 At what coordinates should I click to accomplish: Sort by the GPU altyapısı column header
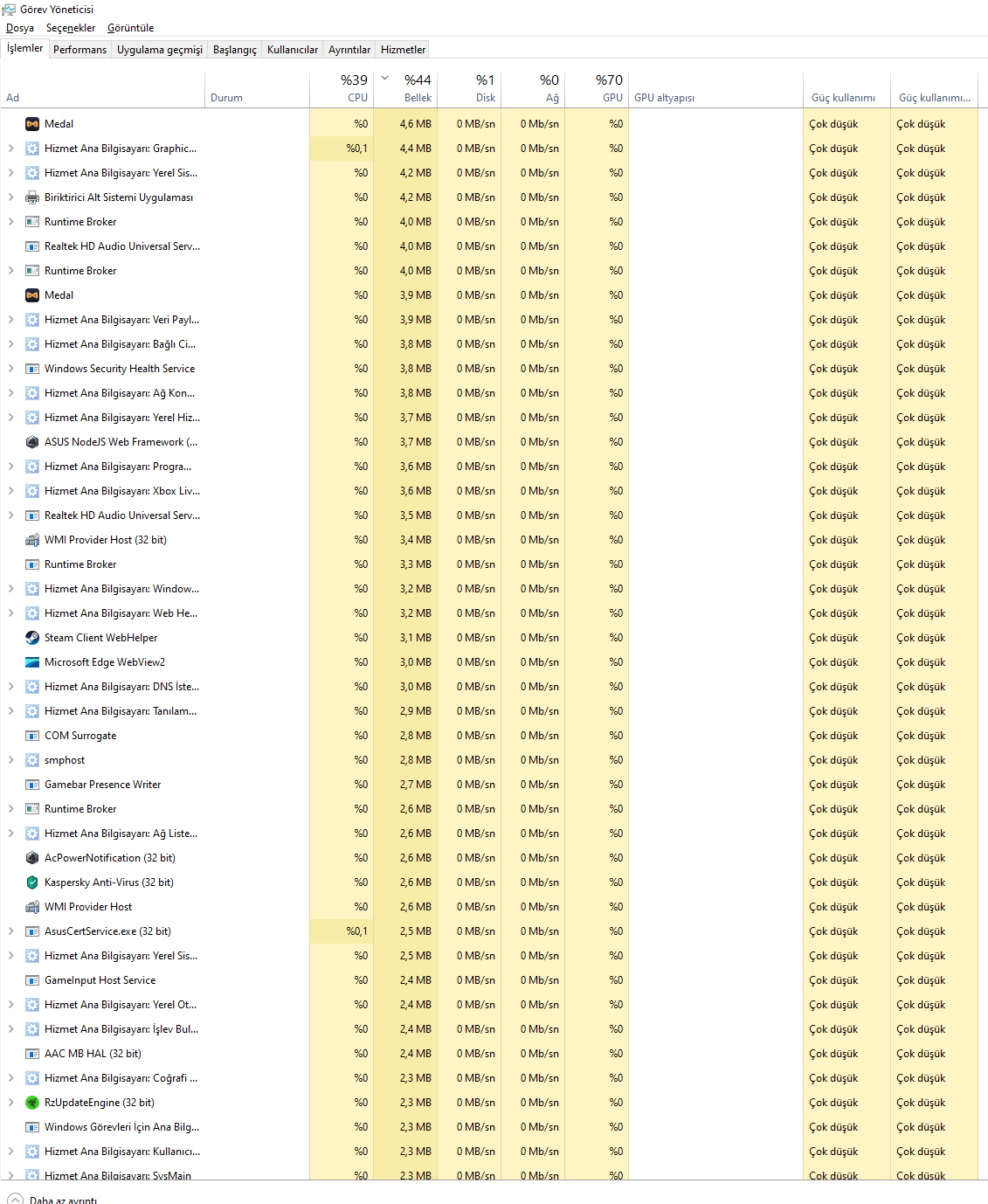click(715, 89)
